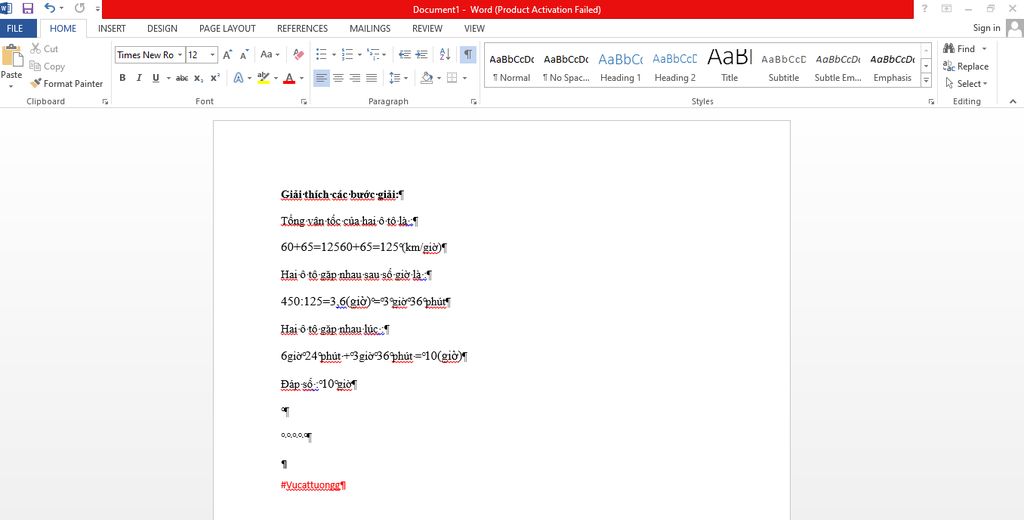Click the Redo/Repeat icon
The width and height of the screenshot is (1024, 520).
click(x=80, y=8)
